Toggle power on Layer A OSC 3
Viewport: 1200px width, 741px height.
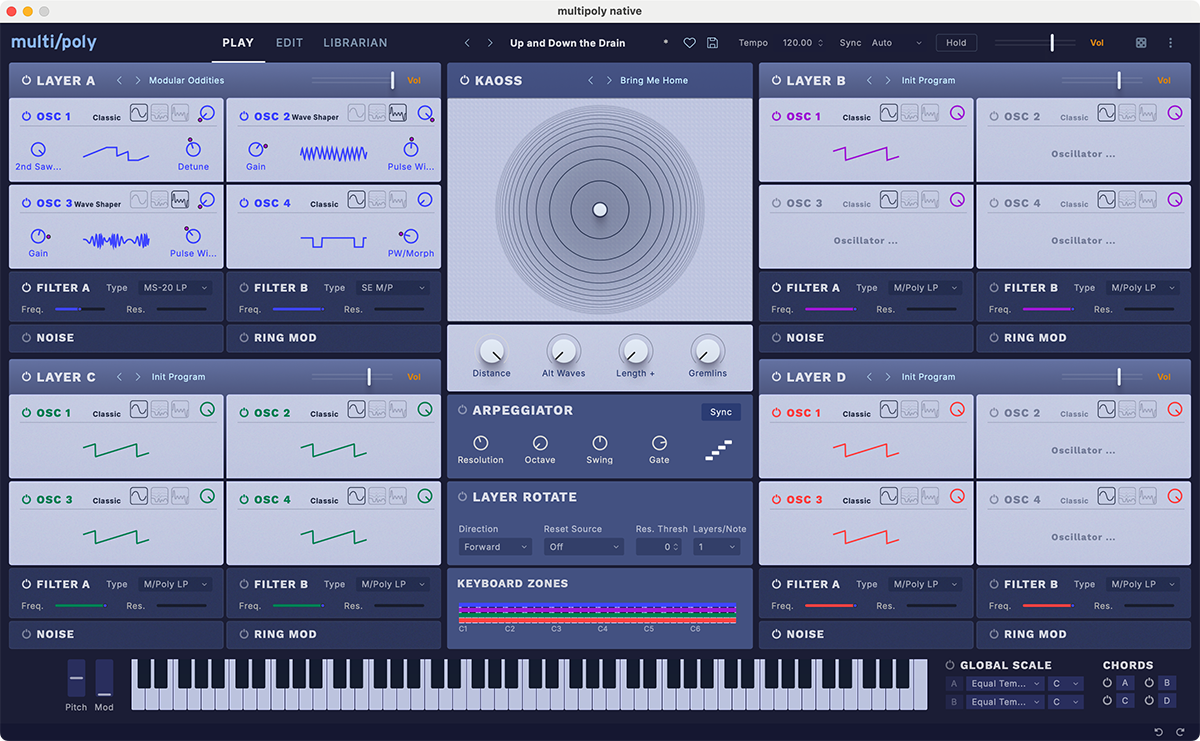[25, 201]
